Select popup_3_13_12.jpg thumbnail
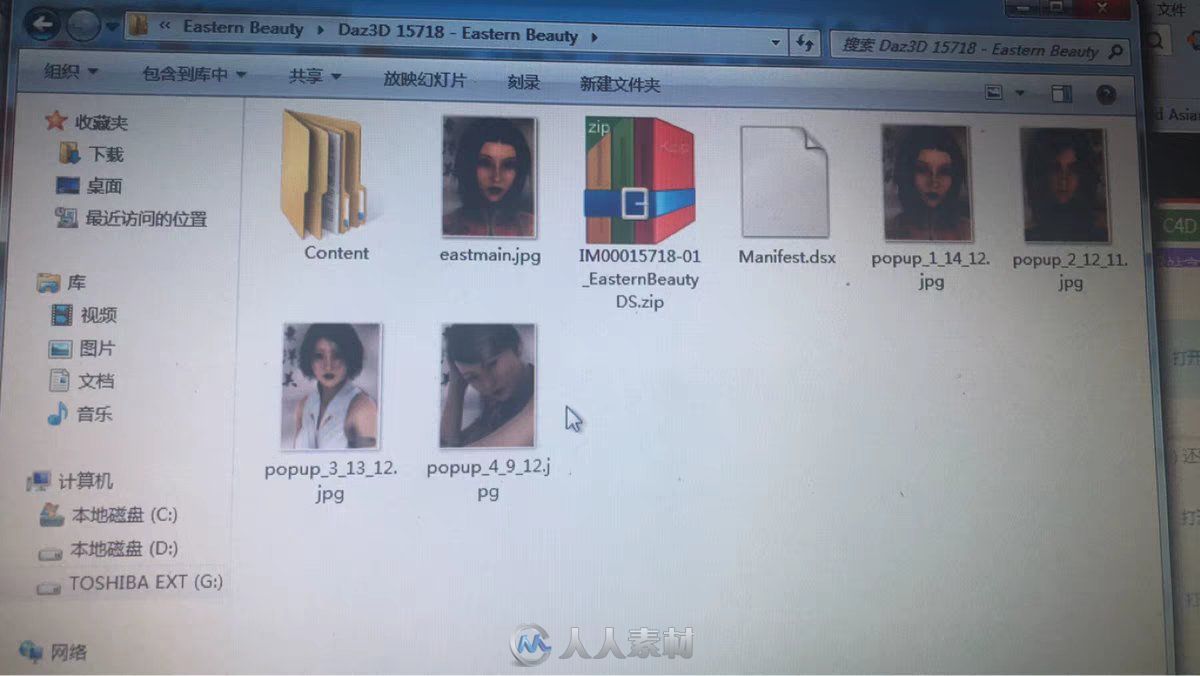 [332, 386]
